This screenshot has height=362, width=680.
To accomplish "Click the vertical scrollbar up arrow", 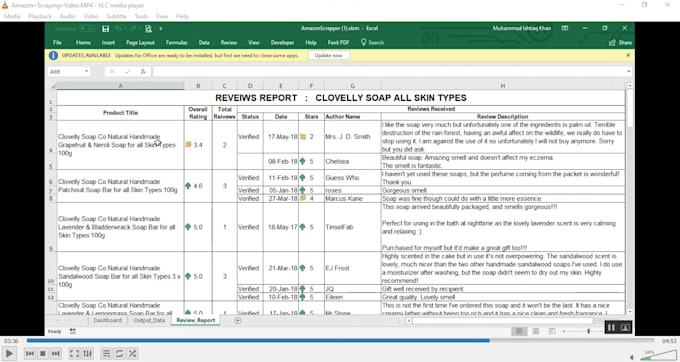I will pos(629,86).
